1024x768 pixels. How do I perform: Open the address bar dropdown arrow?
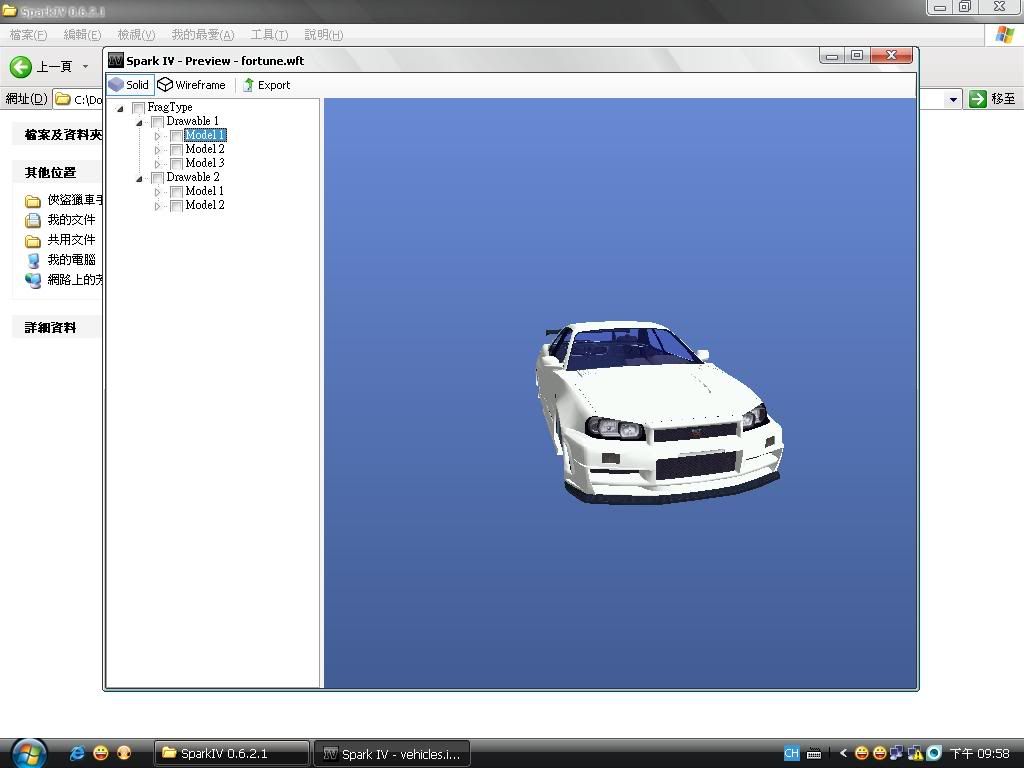click(x=953, y=99)
